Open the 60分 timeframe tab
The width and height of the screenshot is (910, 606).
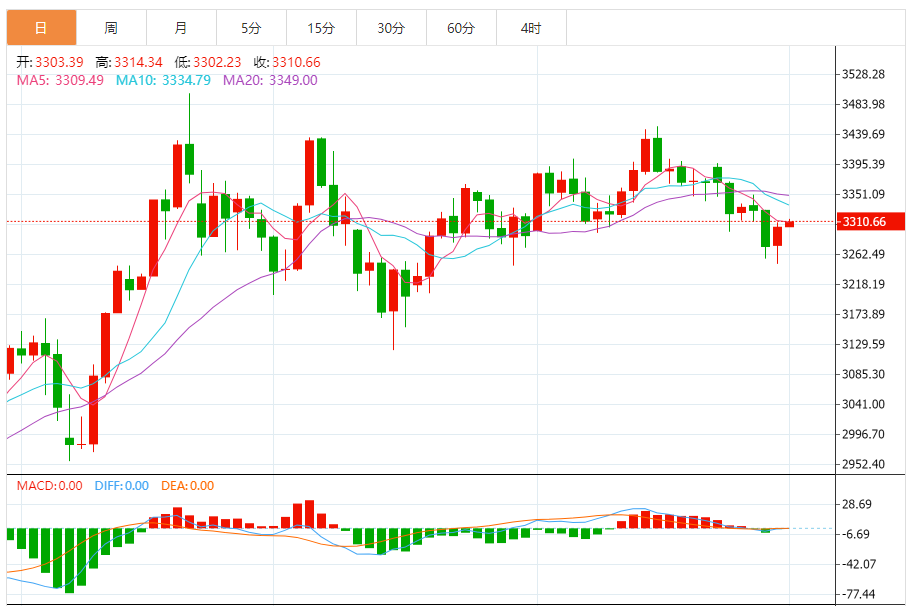[x=461, y=28]
